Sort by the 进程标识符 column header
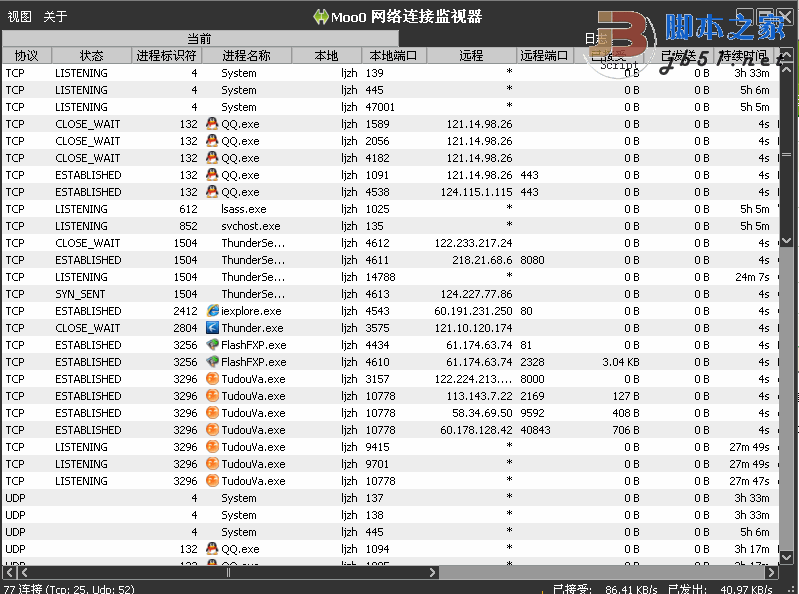The image size is (799, 594). (x=167, y=56)
